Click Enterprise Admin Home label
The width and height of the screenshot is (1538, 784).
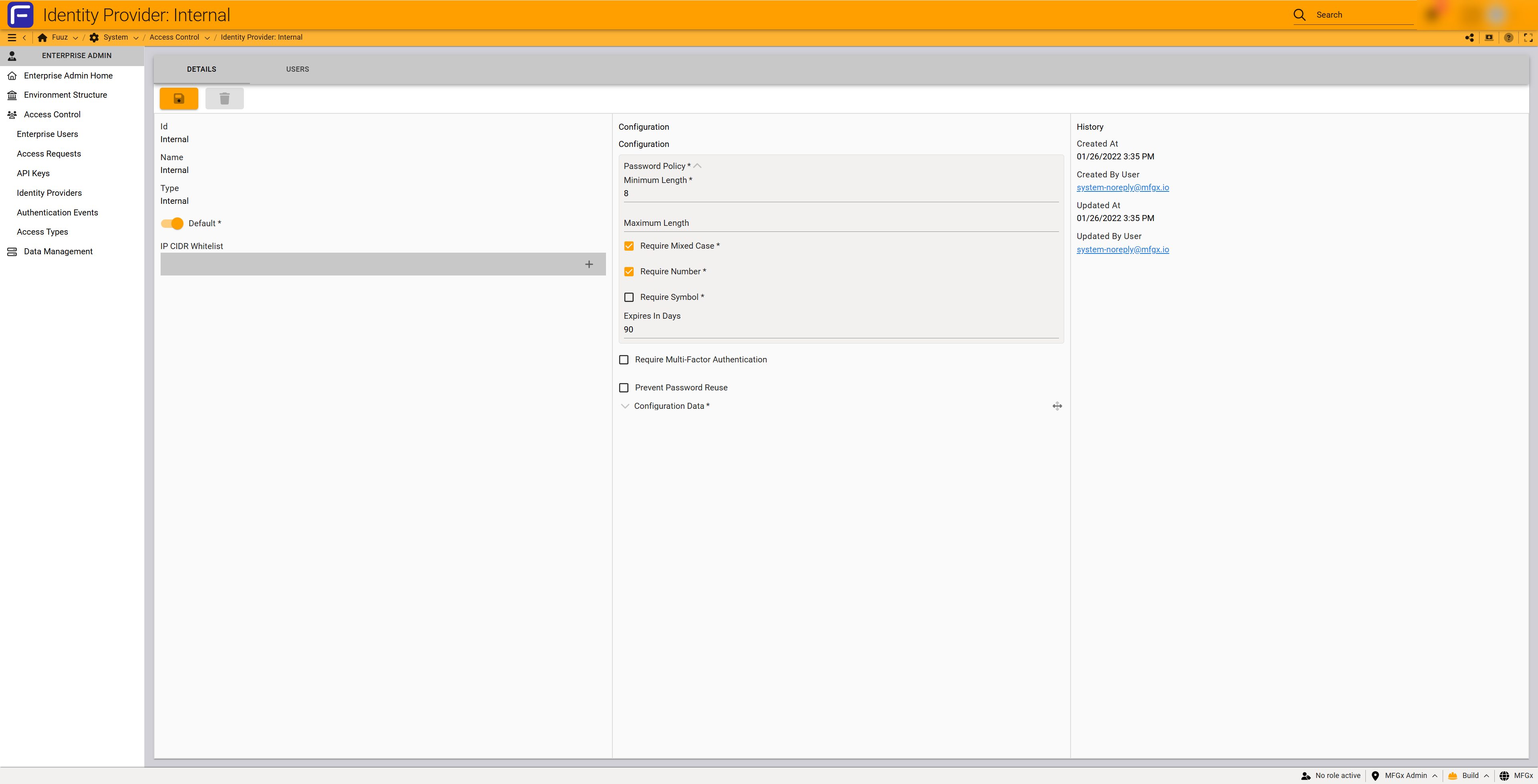[x=68, y=76]
